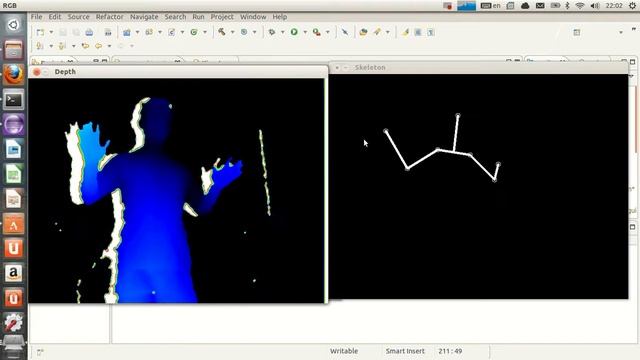Click the Previous Annotation icon
Screen dimensions: 640x360
tap(62, 46)
